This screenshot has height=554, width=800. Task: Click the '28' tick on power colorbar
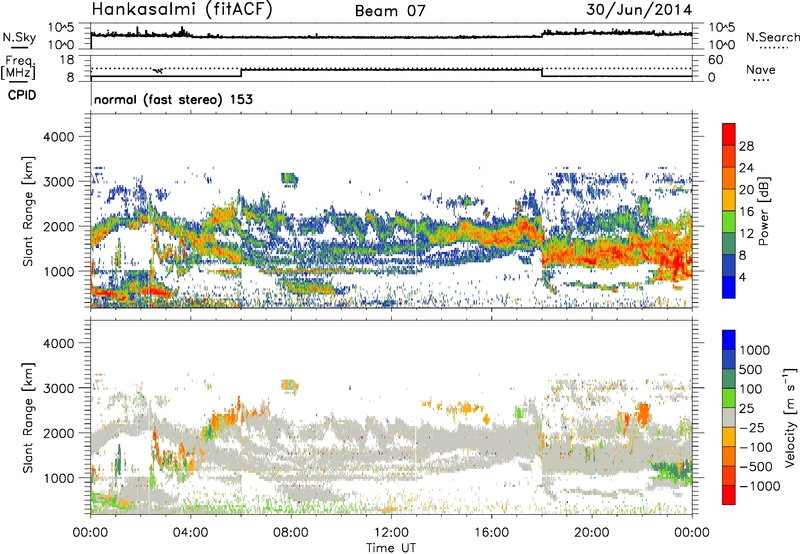click(x=746, y=146)
